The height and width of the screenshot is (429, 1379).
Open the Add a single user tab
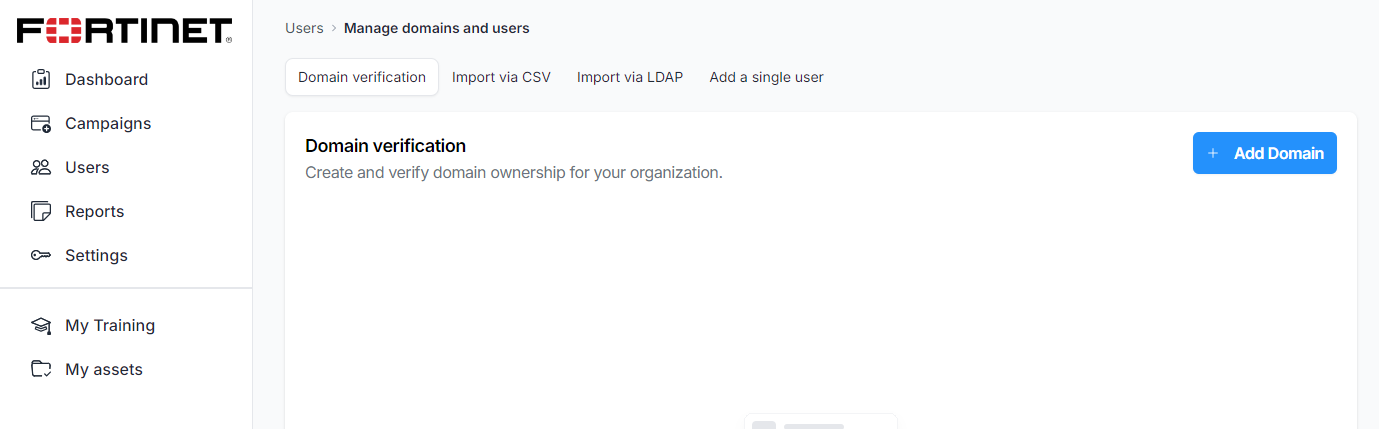[x=766, y=77]
